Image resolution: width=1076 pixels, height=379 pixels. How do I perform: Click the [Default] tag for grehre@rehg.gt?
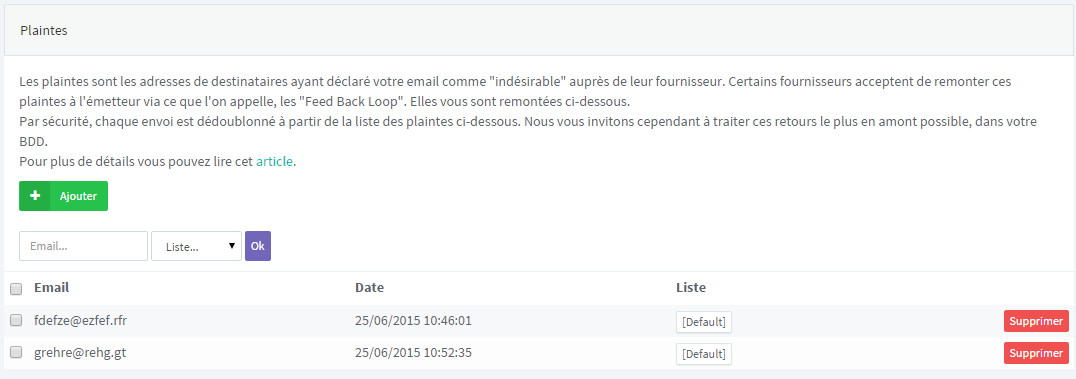click(704, 354)
